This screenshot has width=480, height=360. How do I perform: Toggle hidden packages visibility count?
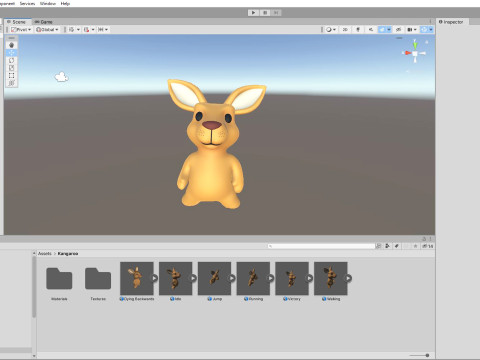point(428,246)
